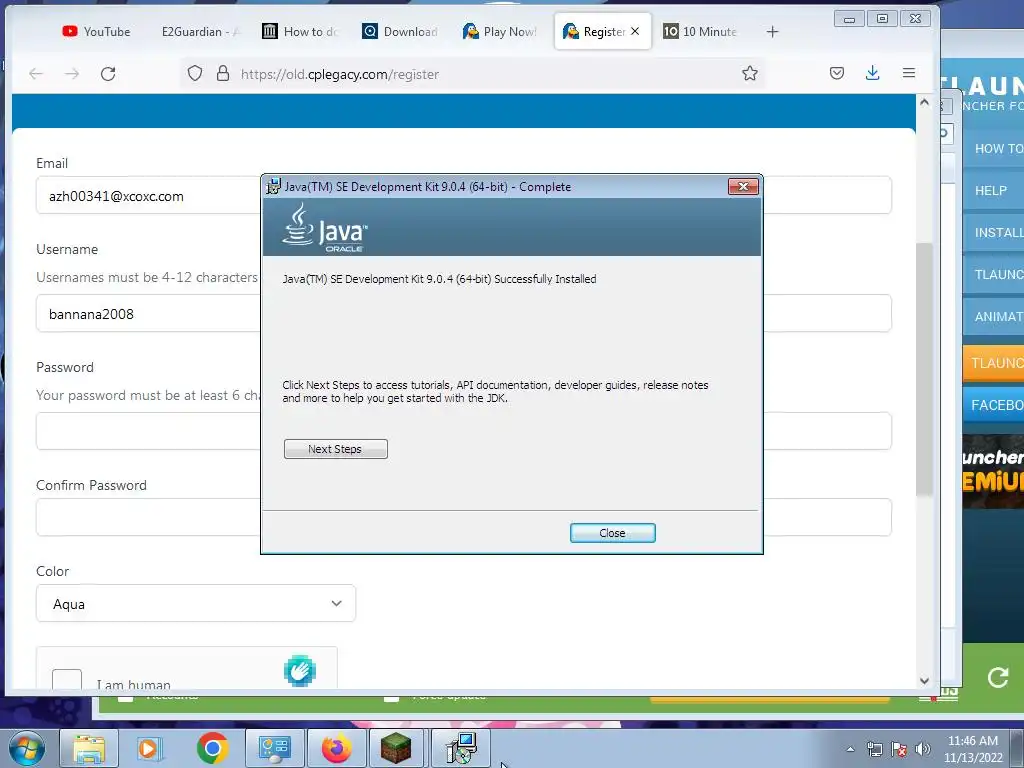Open the Firefox downloads panel
Image resolution: width=1024 pixels, height=768 pixels.
coord(872,73)
